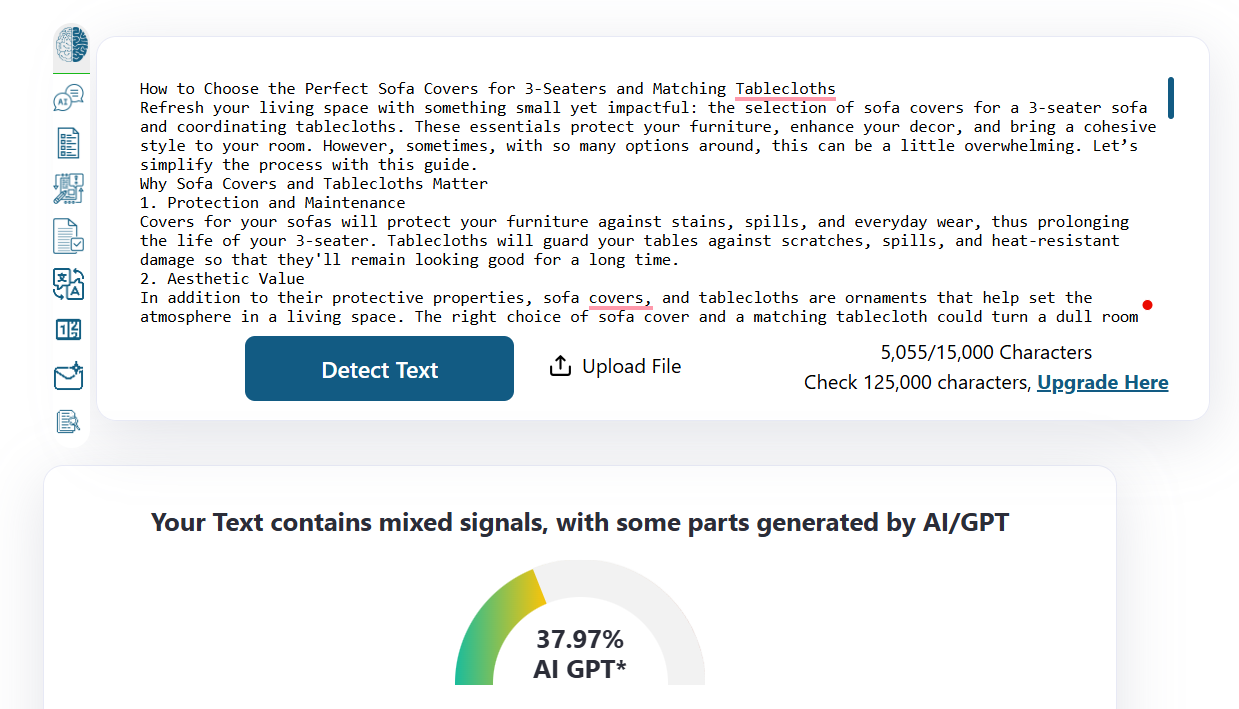
Task: Click the line 1. Protection and Maintenance
Action: (273, 203)
